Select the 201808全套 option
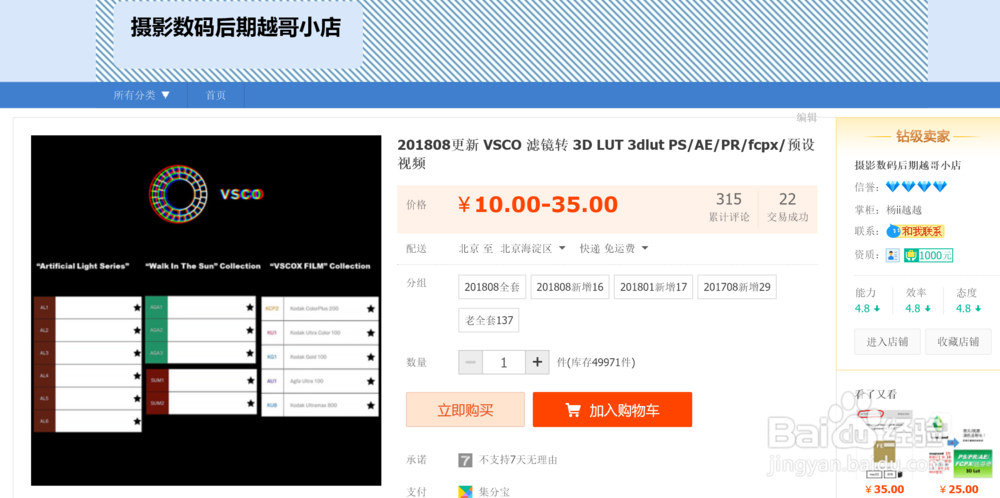 pos(492,287)
